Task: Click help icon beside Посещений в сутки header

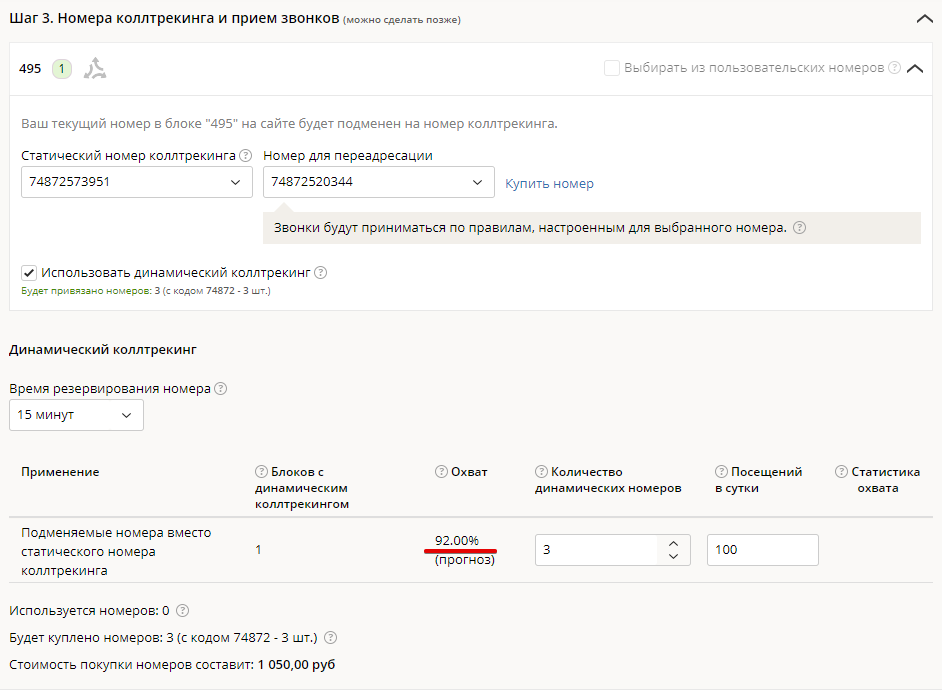Action: coord(721,472)
